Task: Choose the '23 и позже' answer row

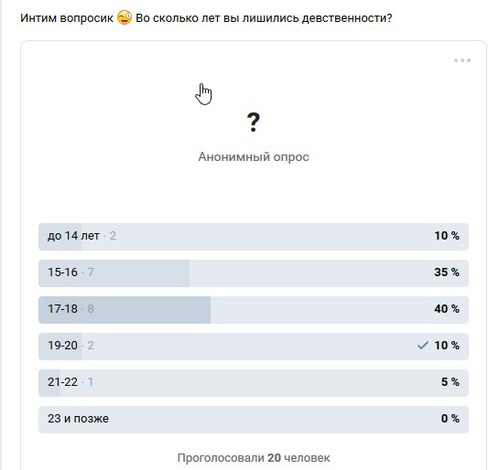Action: 254,419
